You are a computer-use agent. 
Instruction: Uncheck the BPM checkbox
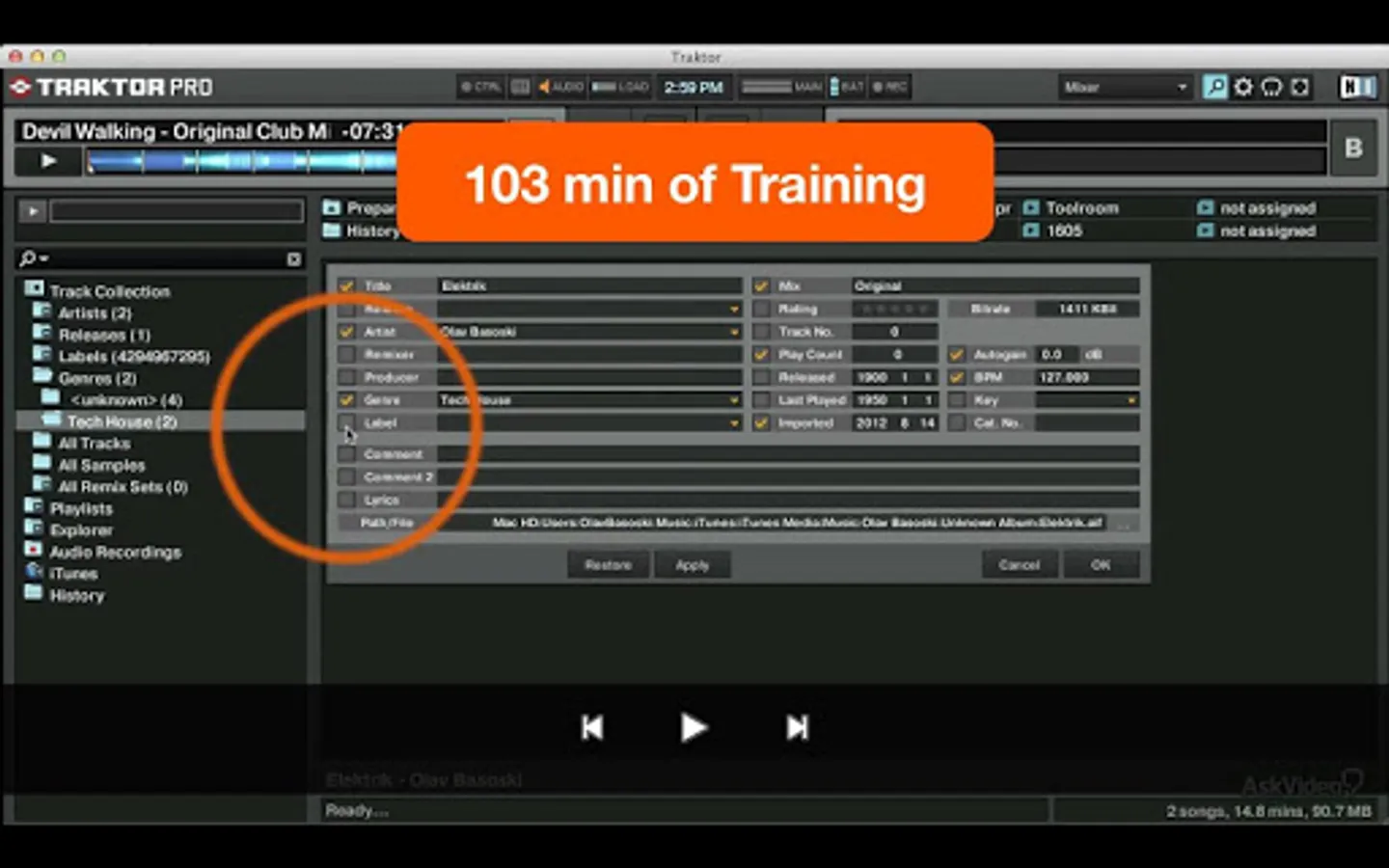(956, 377)
